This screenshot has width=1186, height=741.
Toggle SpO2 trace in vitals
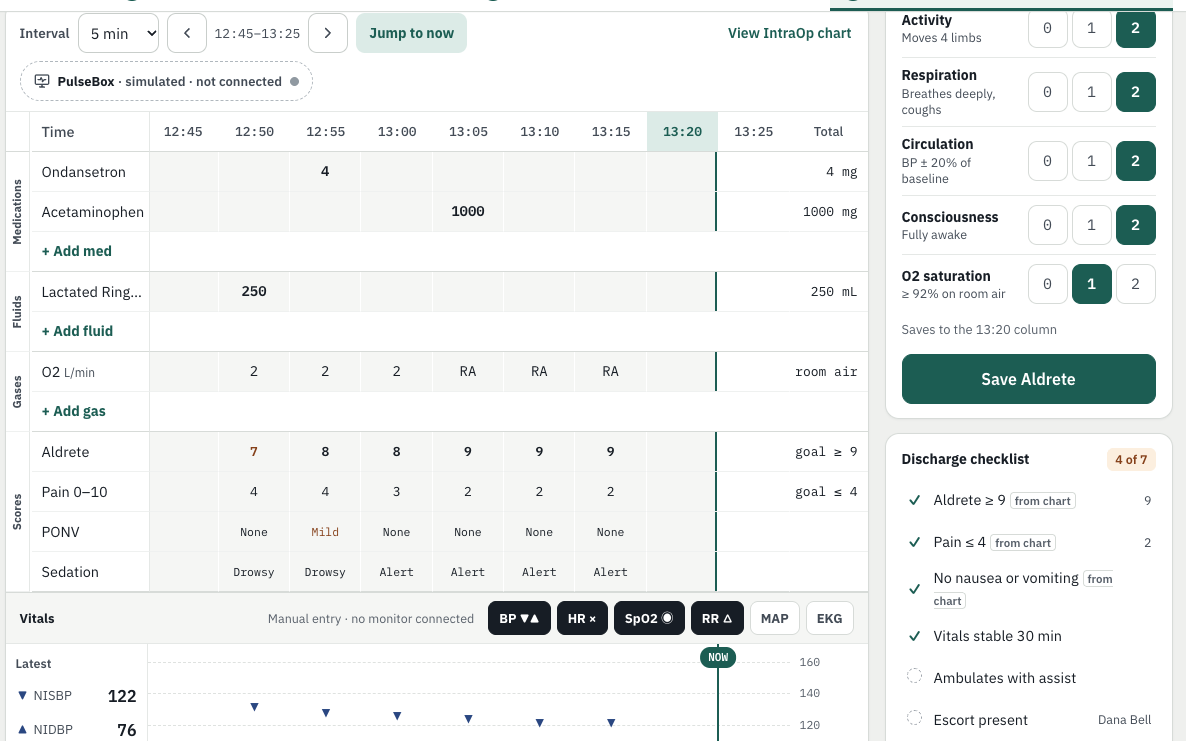[649, 618]
